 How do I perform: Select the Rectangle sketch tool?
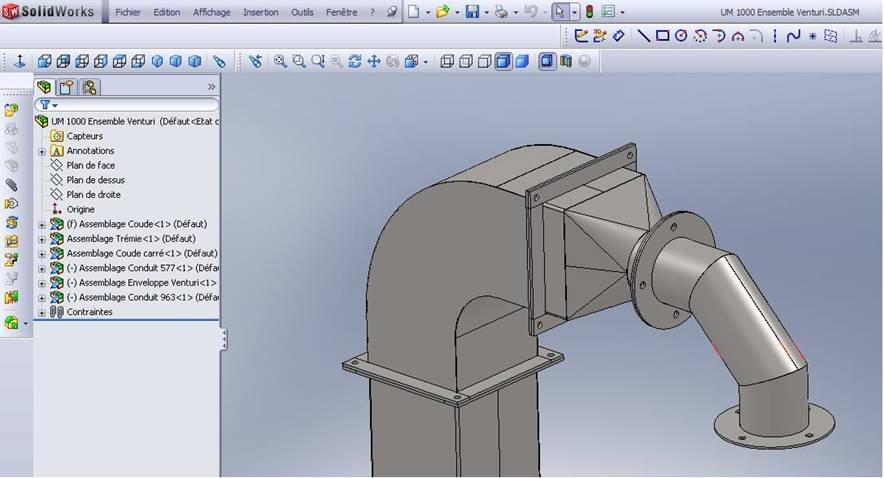662,36
